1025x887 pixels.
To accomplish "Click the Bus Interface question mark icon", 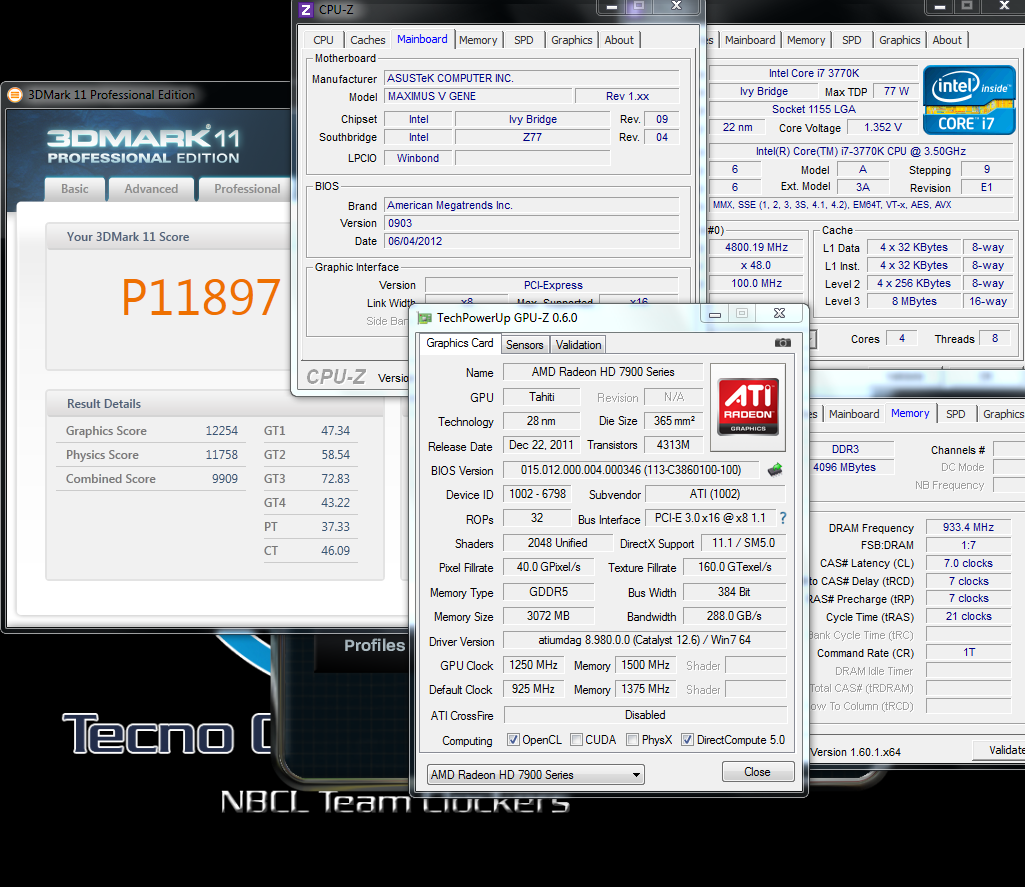I will [x=782, y=518].
